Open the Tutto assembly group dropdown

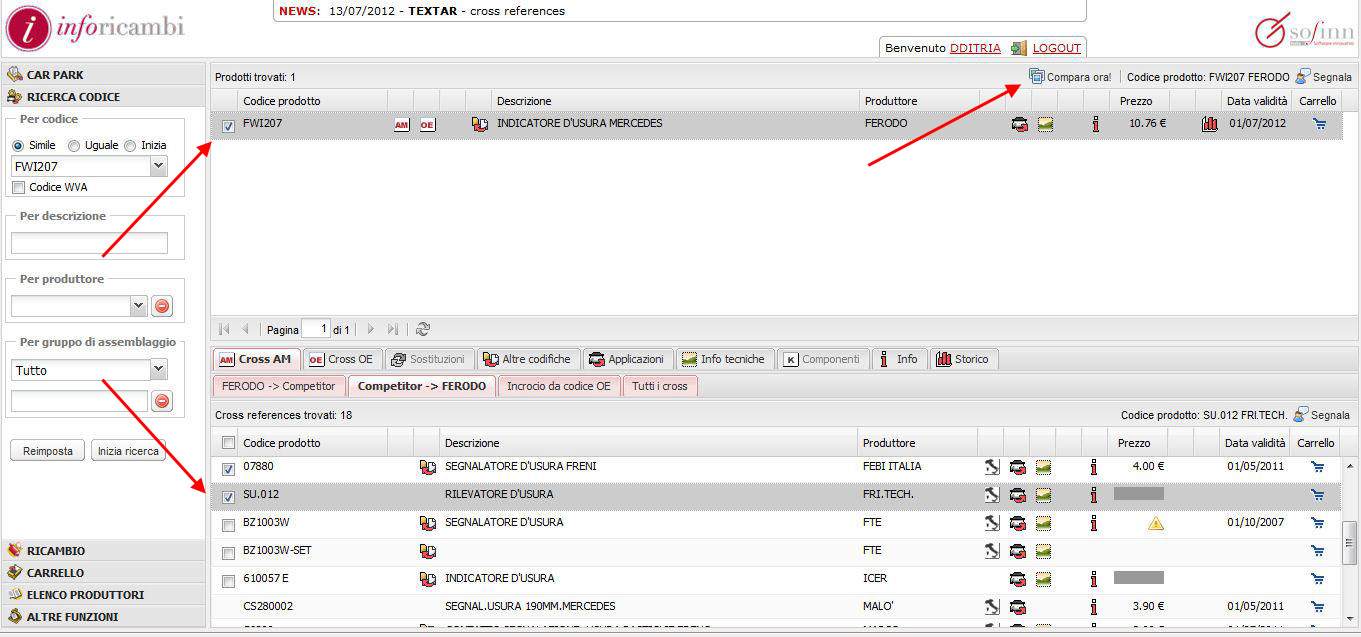click(x=158, y=370)
